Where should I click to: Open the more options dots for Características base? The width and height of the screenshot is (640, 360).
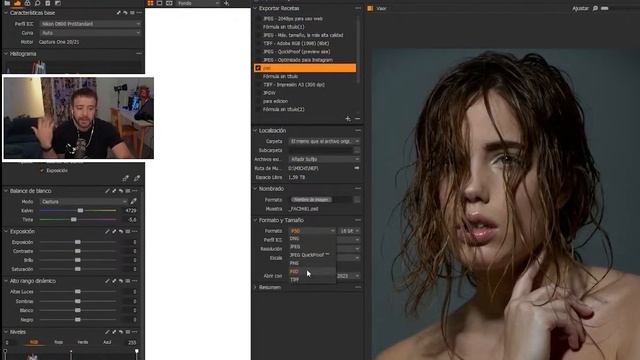tap(139, 13)
